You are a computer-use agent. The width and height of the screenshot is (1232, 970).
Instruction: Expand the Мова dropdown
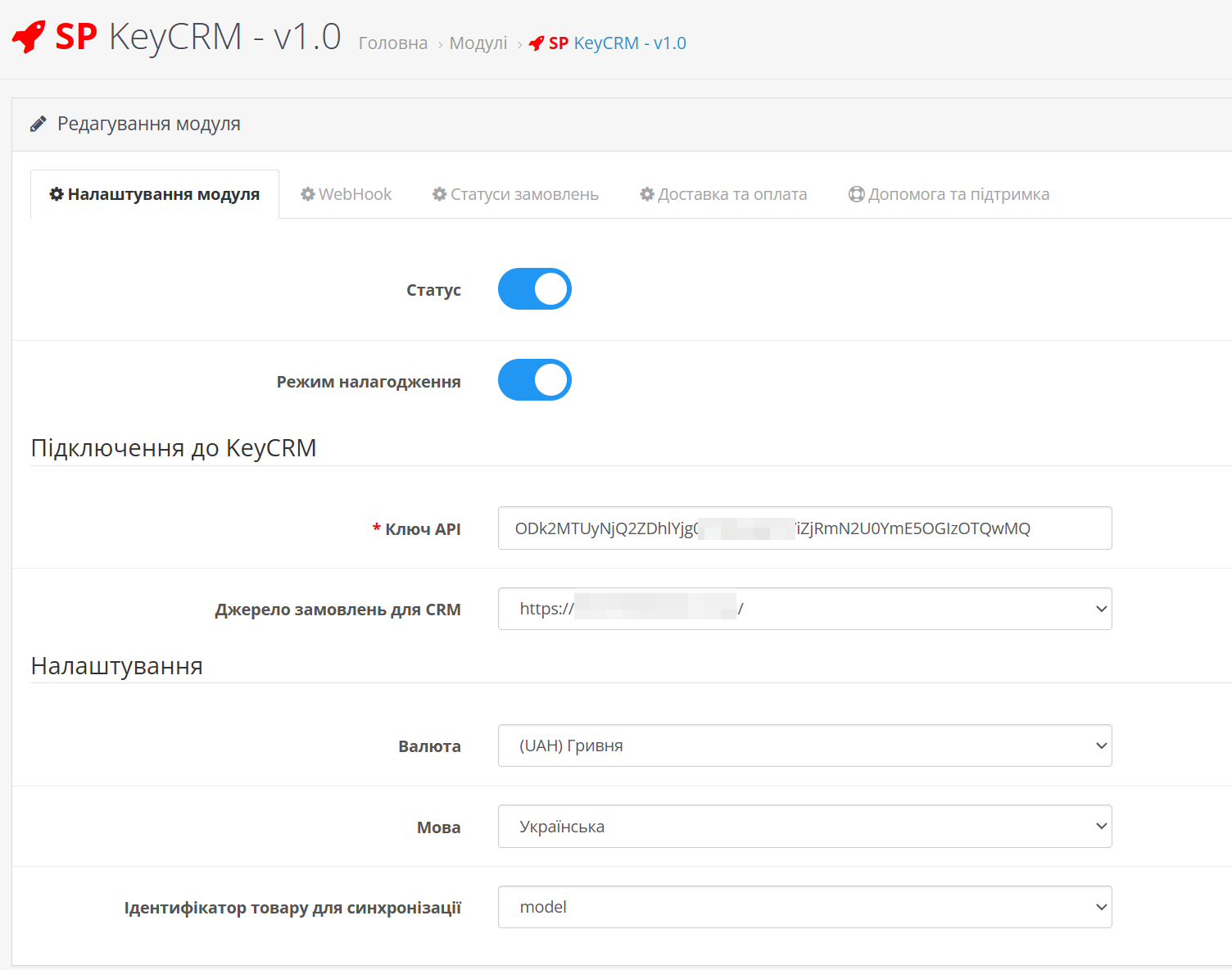805,826
